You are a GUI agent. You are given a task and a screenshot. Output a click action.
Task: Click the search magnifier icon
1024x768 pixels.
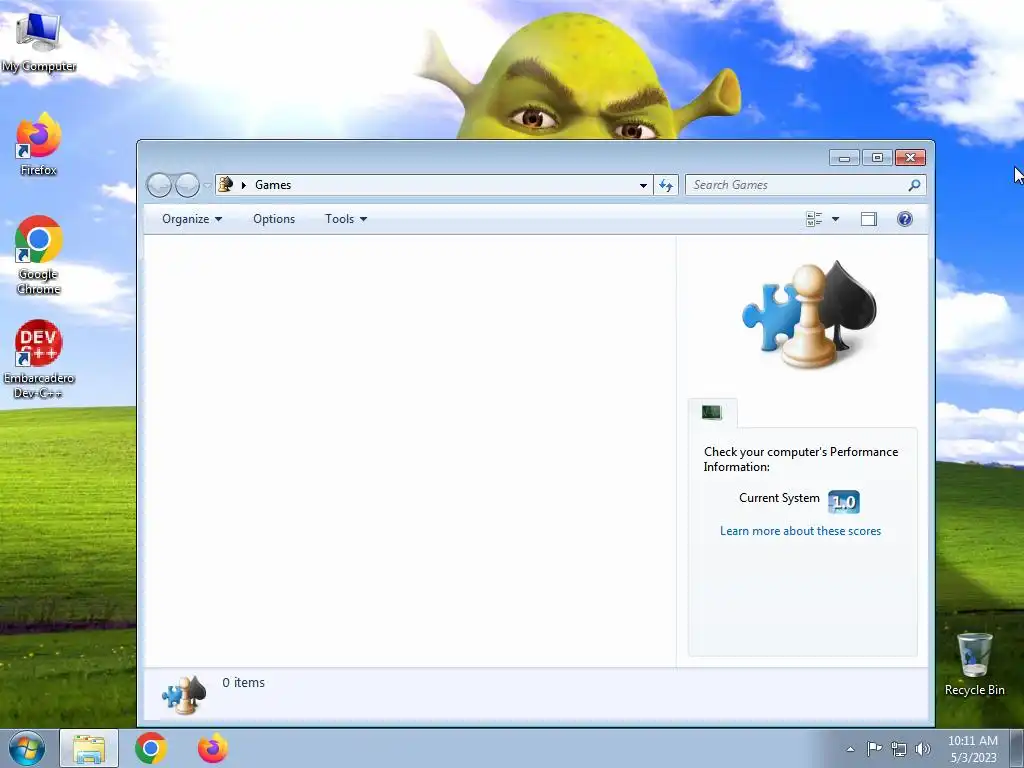(x=914, y=185)
